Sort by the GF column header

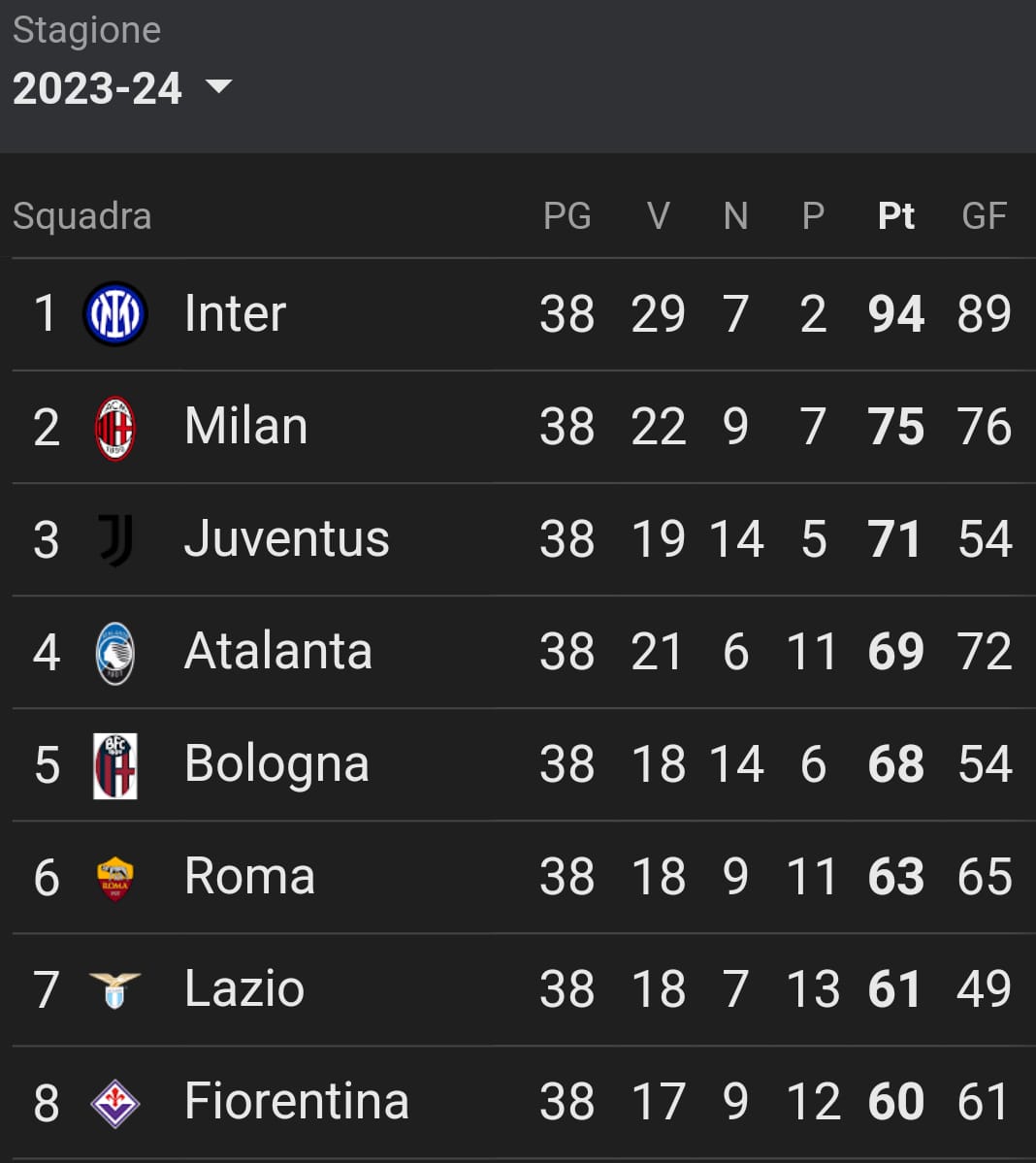[x=984, y=216]
